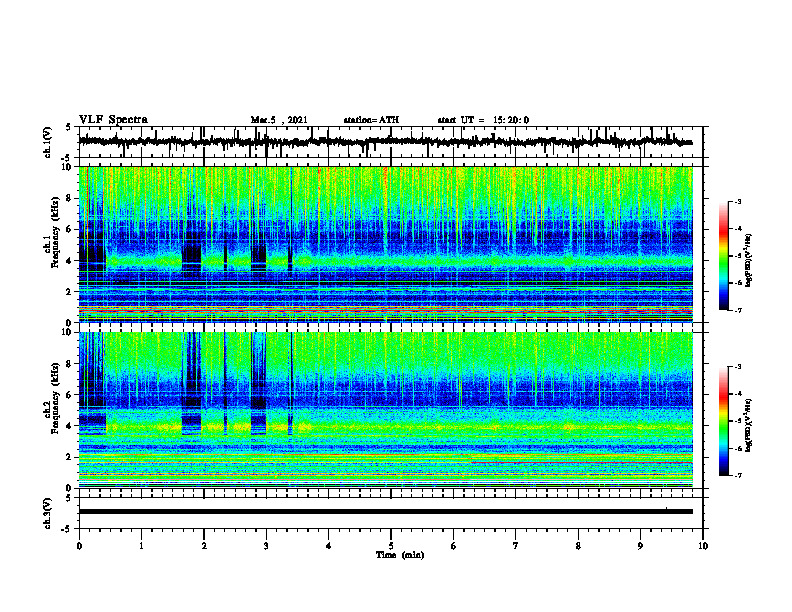Click the ch.1 spectrogram color bar
792x612 pixels.
tap(724, 256)
